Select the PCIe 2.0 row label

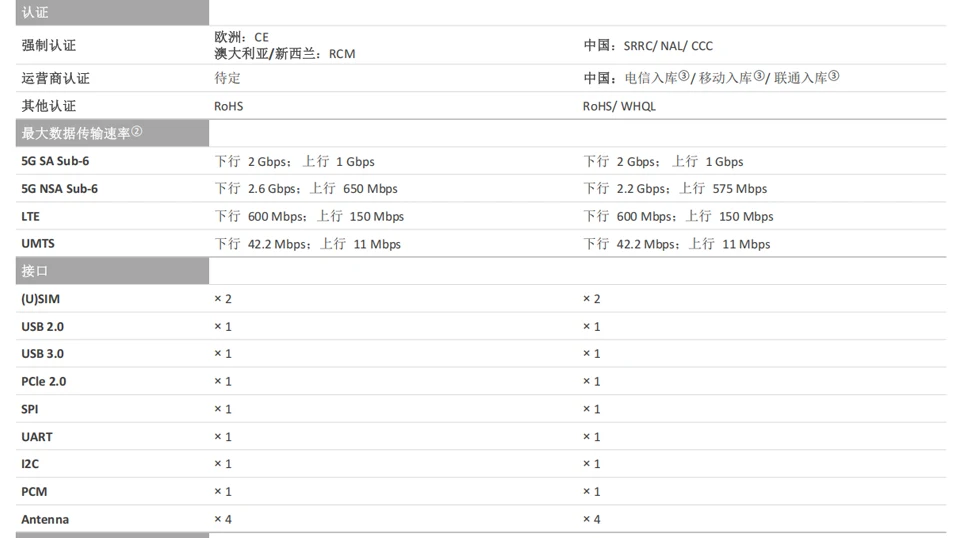click(44, 381)
